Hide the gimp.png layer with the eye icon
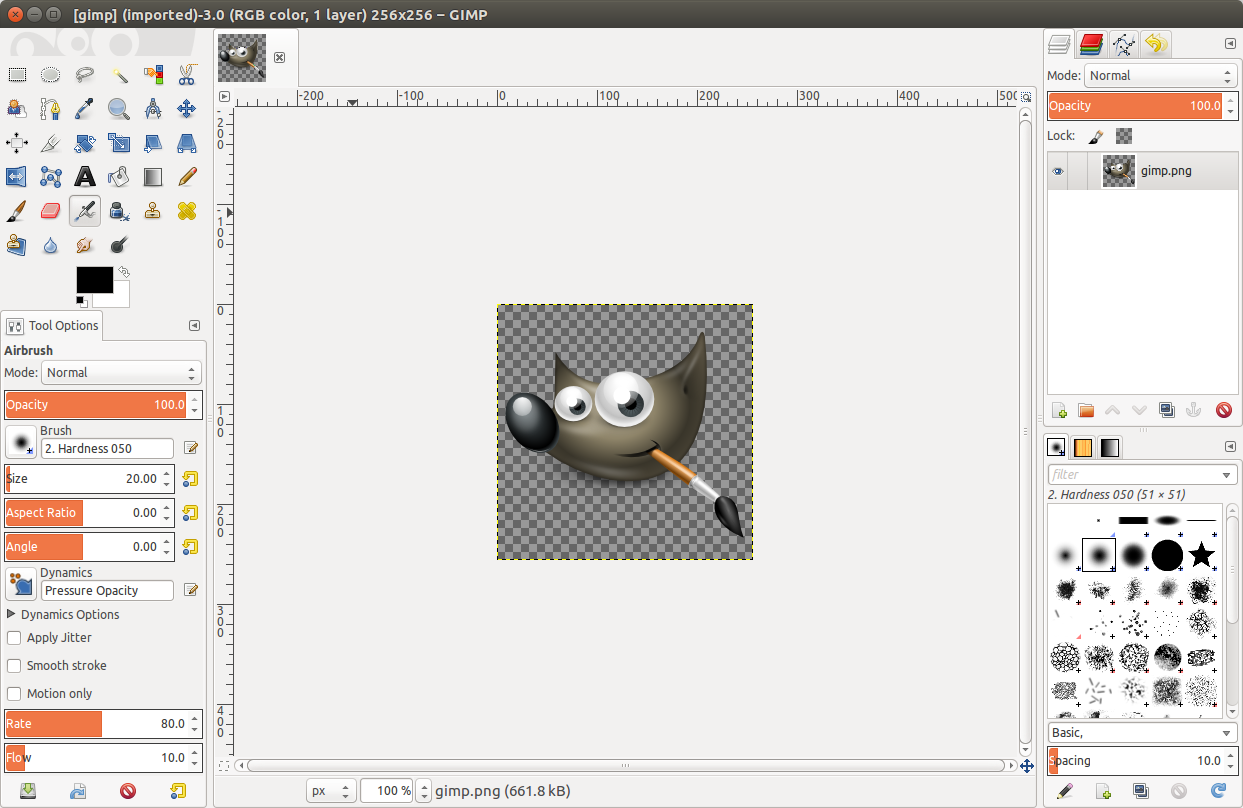Image resolution: width=1243 pixels, height=808 pixels. (x=1058, y=171)
